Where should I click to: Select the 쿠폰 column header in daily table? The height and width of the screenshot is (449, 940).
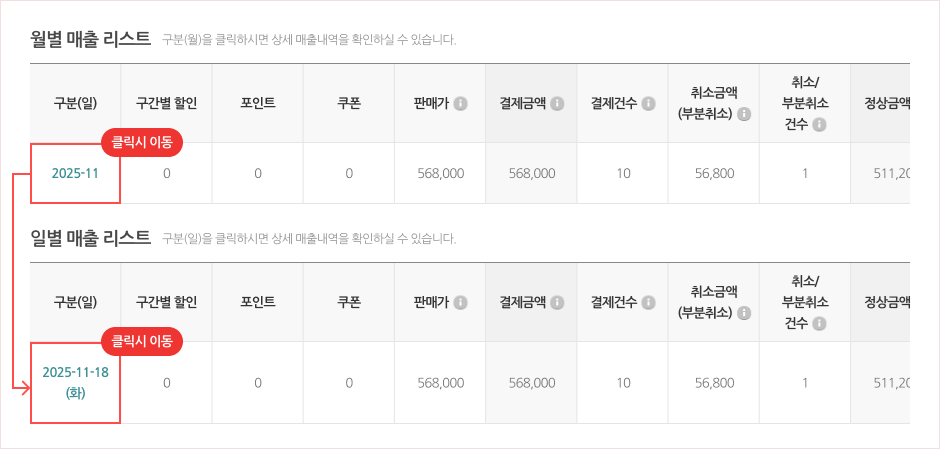point(349,302)
